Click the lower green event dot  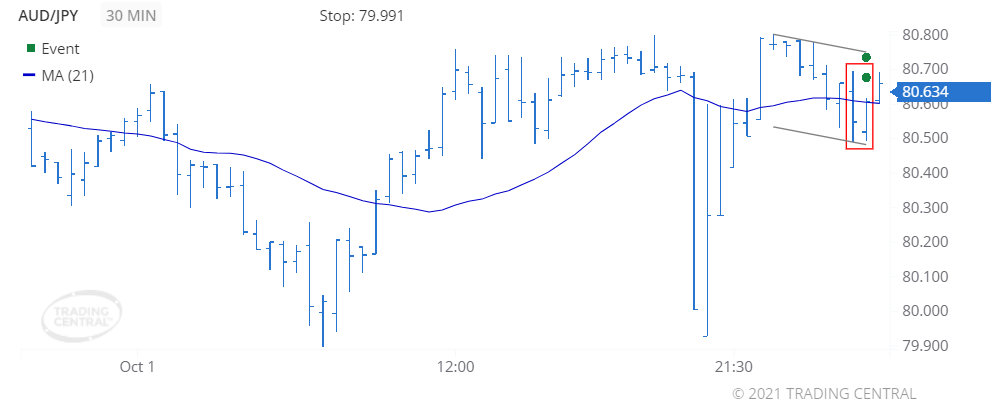tap(866, 78)
